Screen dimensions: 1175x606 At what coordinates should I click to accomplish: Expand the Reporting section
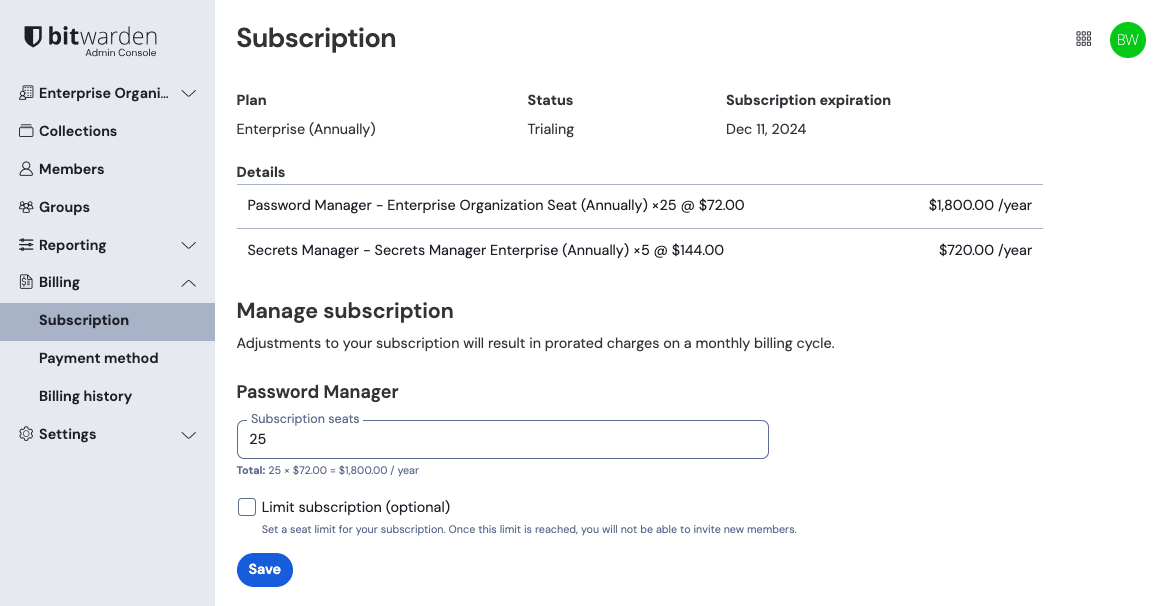coord(189,245)
